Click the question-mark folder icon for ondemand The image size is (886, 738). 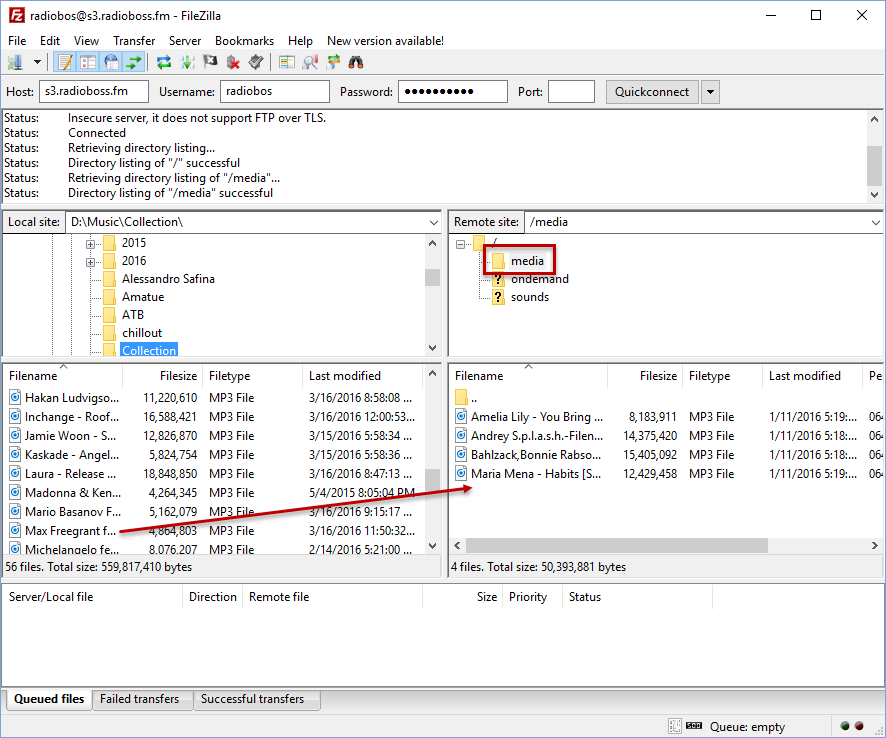tap(498, 279)
